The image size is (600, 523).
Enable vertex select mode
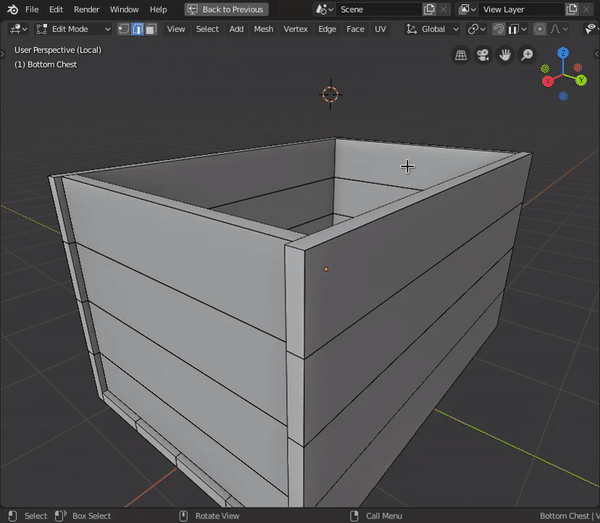click(x=123, y=29)
